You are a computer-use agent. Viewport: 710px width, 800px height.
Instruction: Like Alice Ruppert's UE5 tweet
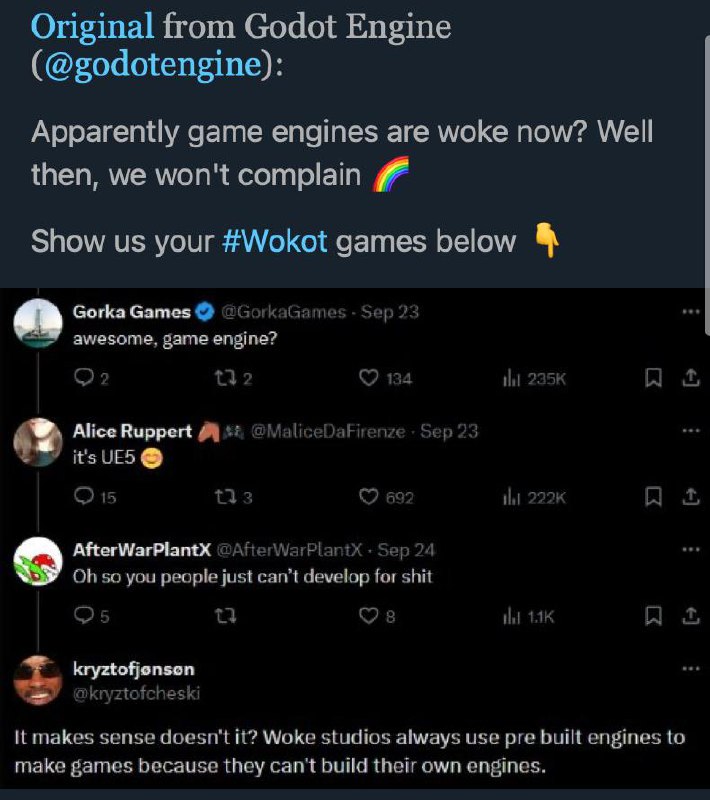tap(369, 497)
